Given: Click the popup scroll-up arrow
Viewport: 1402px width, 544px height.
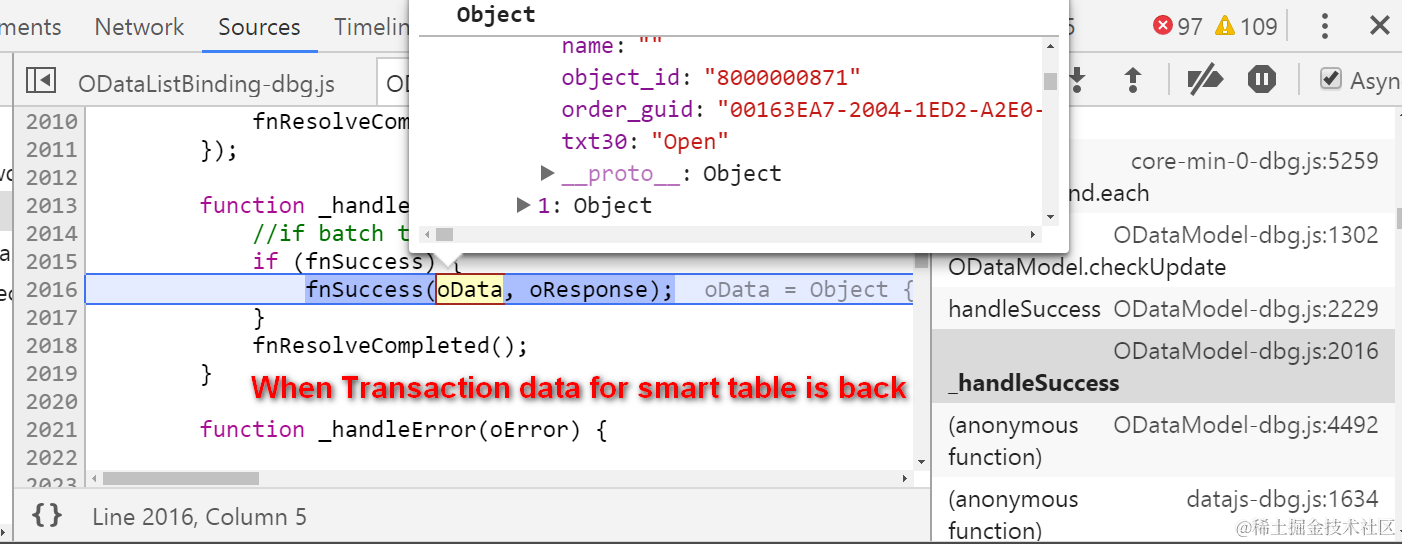Looking at the screenshot, I should click(1050, 45).
